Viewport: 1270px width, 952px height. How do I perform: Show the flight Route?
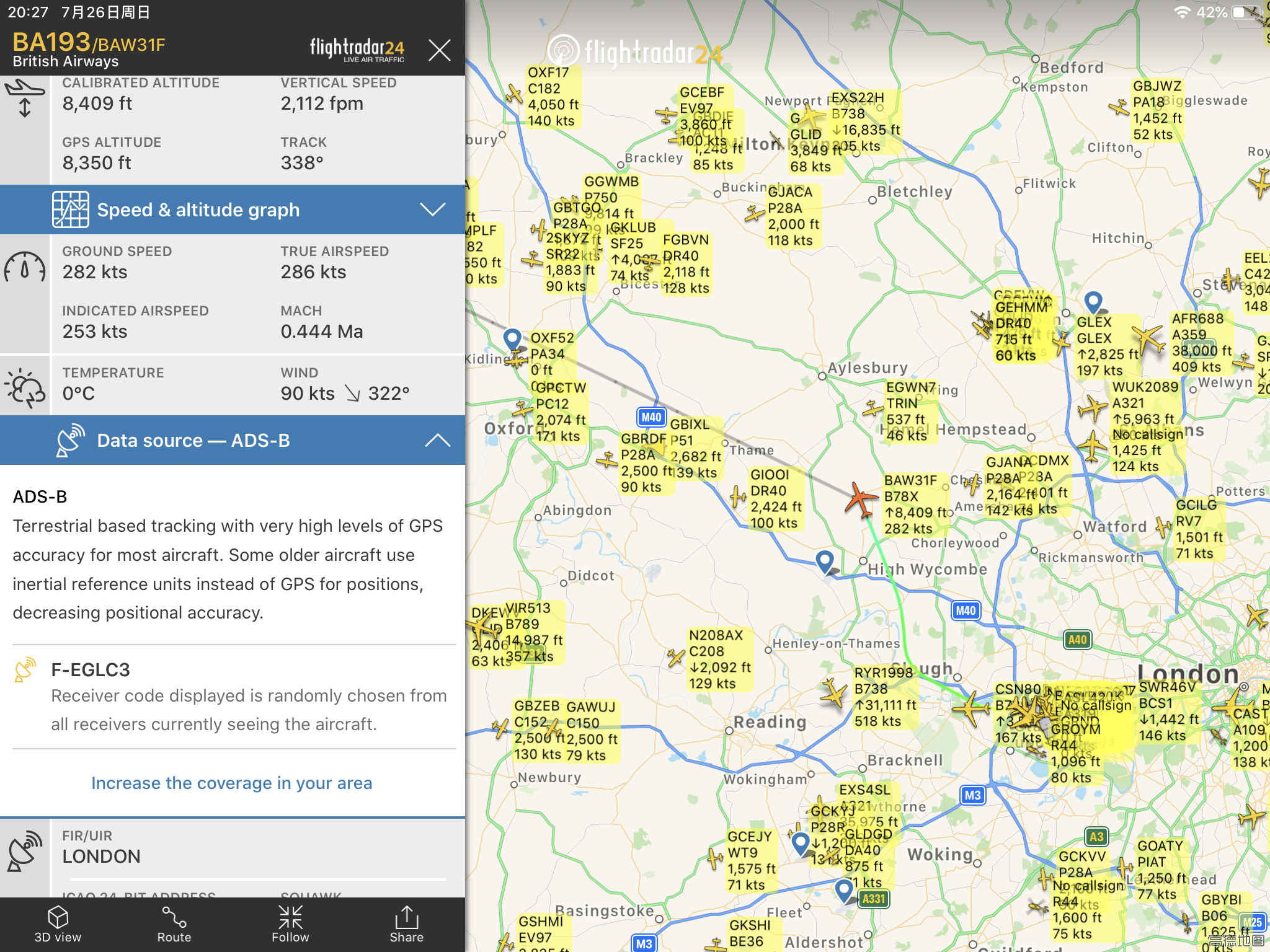coord(174,924)
